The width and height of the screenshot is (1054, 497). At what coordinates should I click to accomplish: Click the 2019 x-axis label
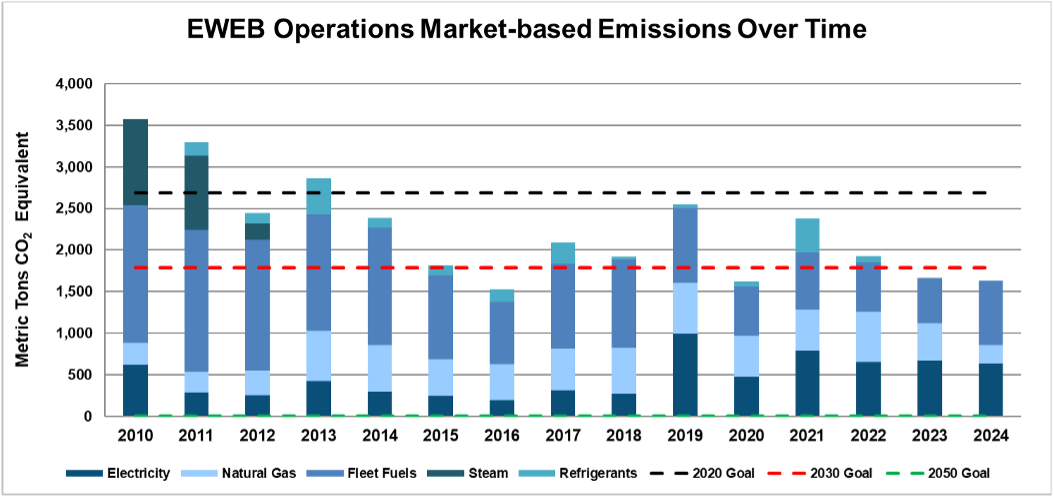[685, 436]
